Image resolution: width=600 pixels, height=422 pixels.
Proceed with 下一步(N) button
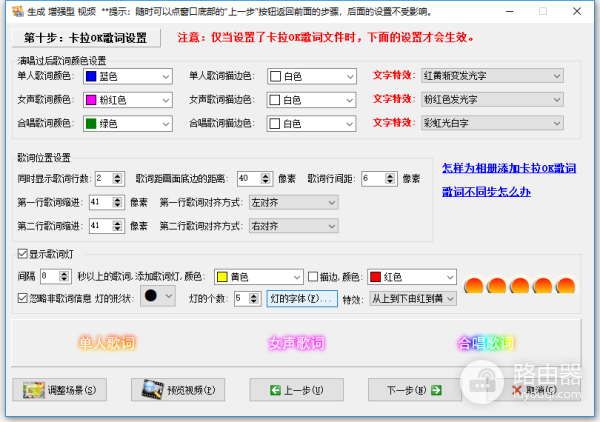pos(415,390)
